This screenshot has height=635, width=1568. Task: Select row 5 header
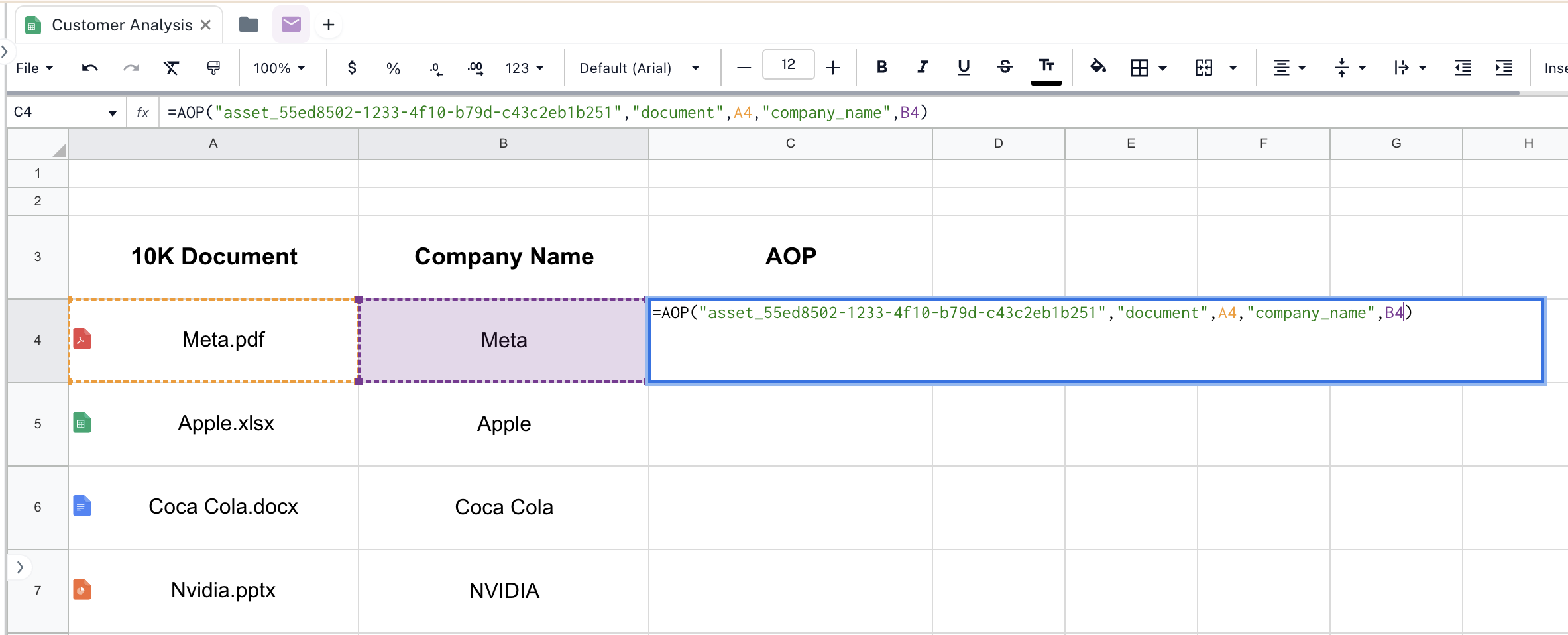coord(38,424)
